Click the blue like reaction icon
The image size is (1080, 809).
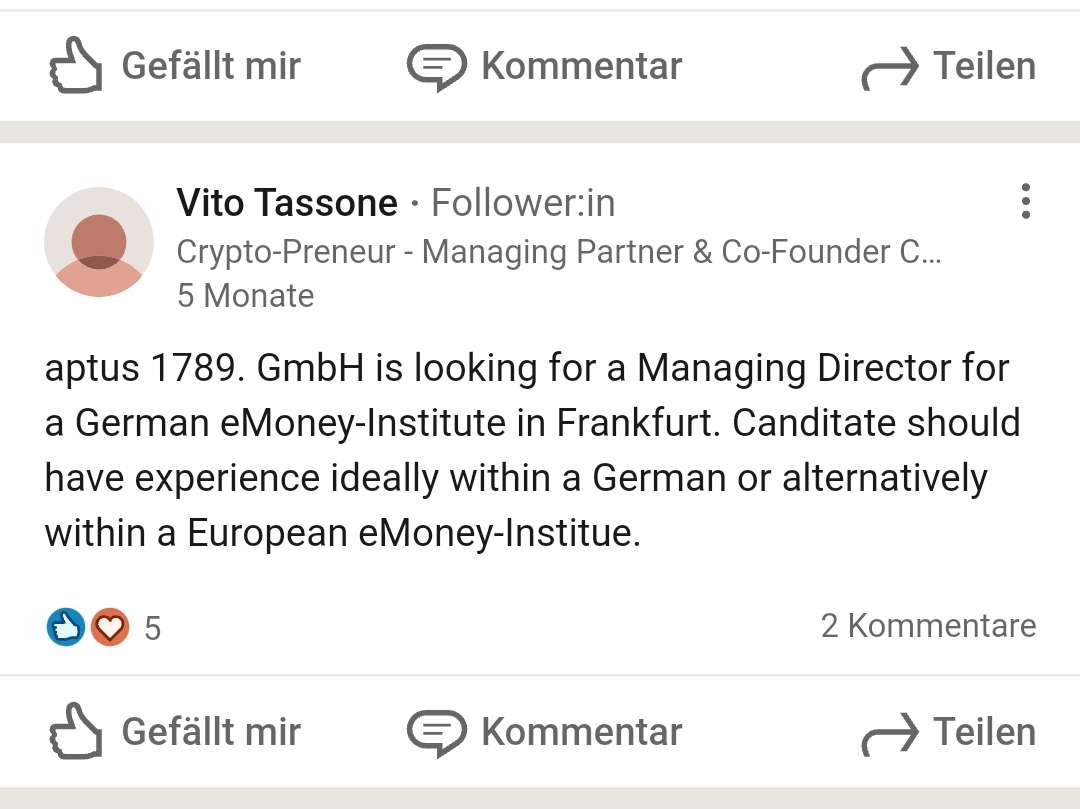point(65,627)
